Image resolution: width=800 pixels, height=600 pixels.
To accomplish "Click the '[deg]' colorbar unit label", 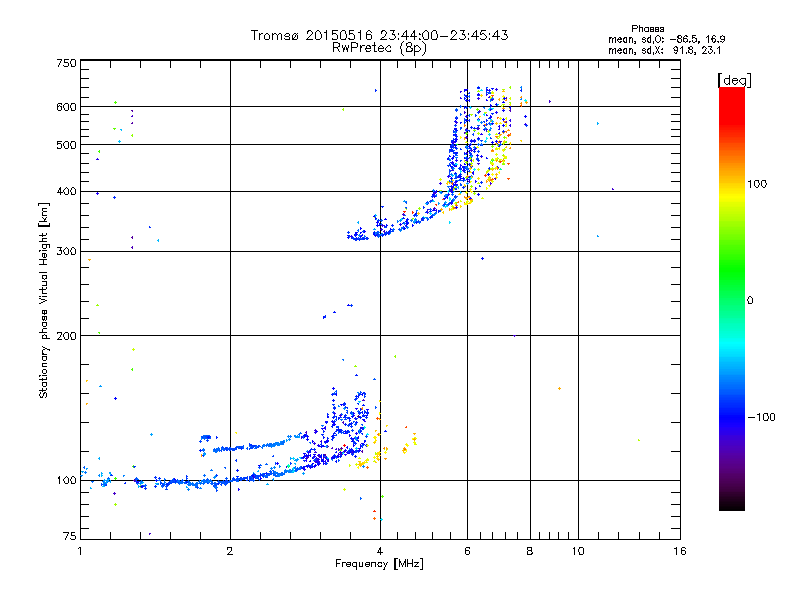I will [734, 80].
